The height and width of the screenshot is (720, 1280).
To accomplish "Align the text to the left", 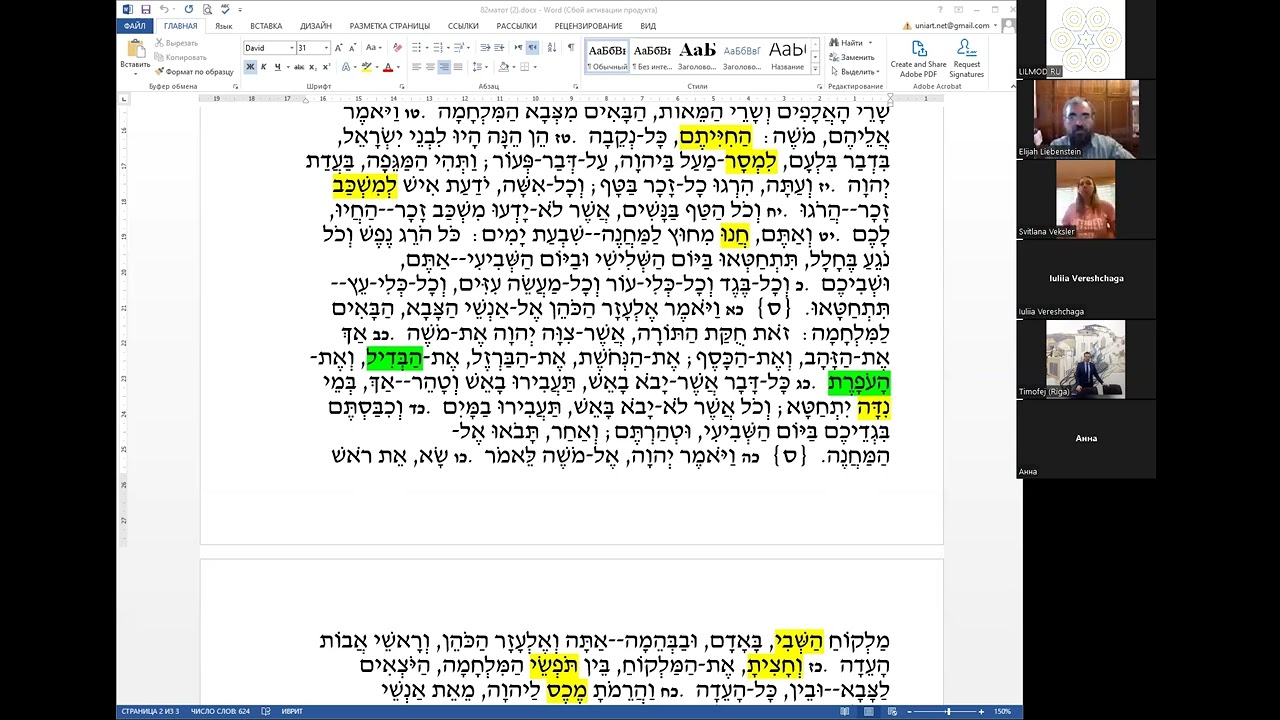I will point(417,67).
